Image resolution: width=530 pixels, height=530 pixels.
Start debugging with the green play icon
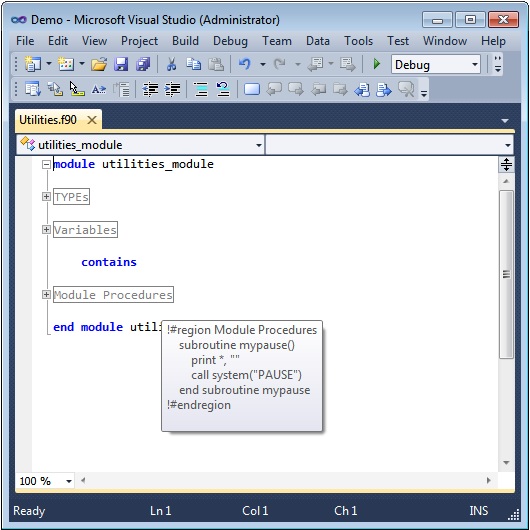click(377, 64)
